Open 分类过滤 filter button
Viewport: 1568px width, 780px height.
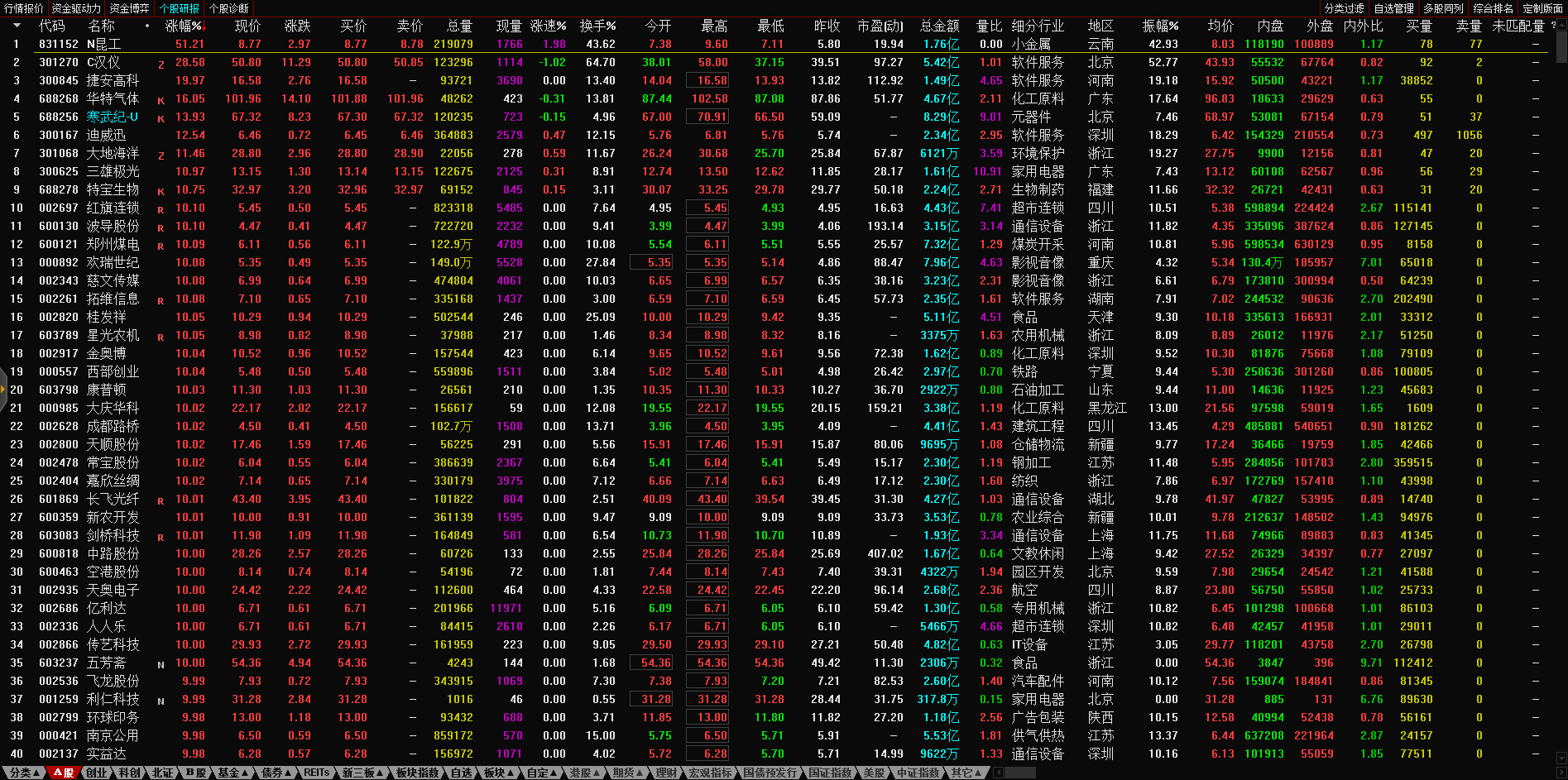point(1344,8)
